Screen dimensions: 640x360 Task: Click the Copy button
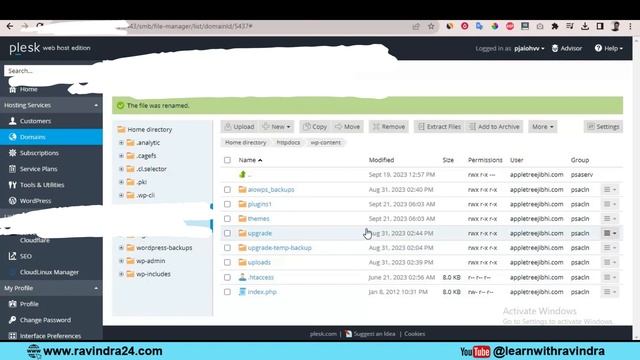pos(315,127)
